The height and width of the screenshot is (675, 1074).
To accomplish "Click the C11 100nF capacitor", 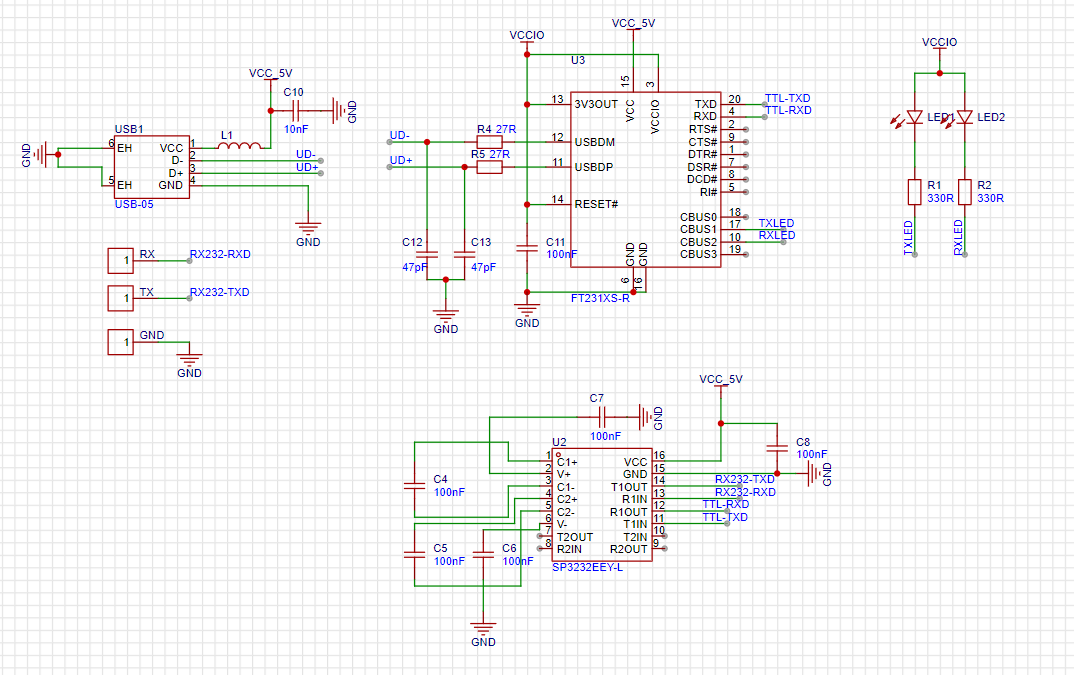I will click(526, 248).
